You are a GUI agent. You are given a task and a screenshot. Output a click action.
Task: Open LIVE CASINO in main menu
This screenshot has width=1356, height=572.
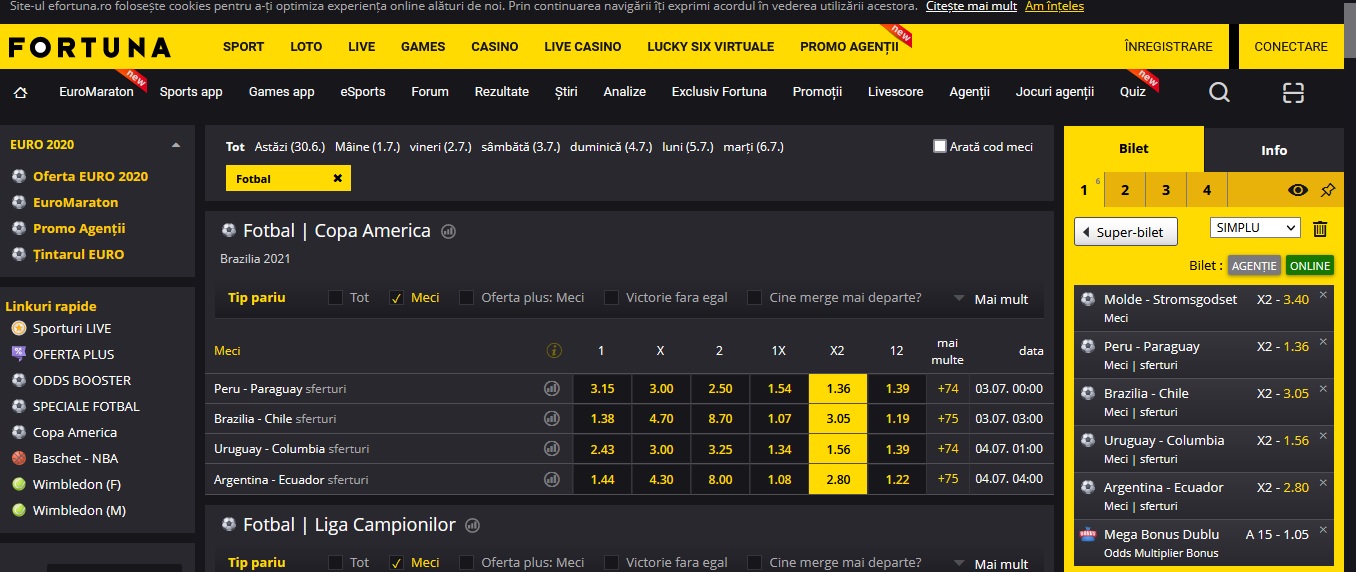(x=583, y=46)
